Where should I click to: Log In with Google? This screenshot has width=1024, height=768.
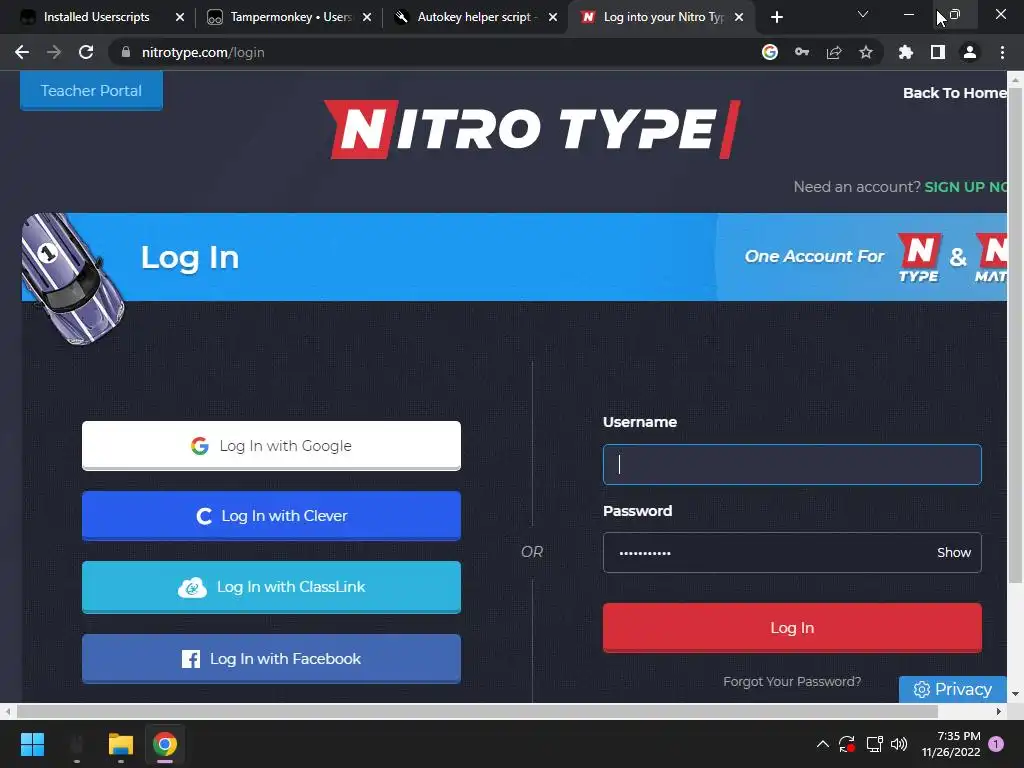271,445
